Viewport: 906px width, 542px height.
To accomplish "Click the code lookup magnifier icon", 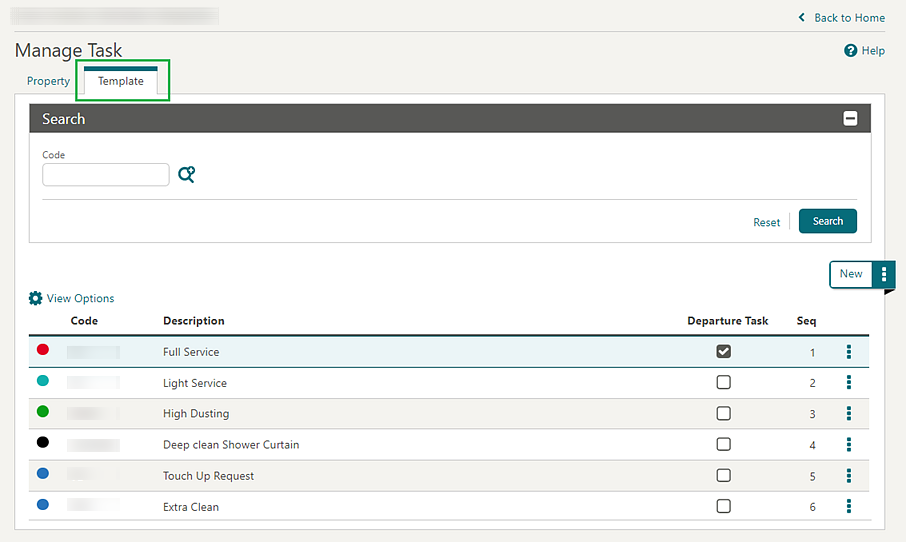I will [x=186, y=174].
